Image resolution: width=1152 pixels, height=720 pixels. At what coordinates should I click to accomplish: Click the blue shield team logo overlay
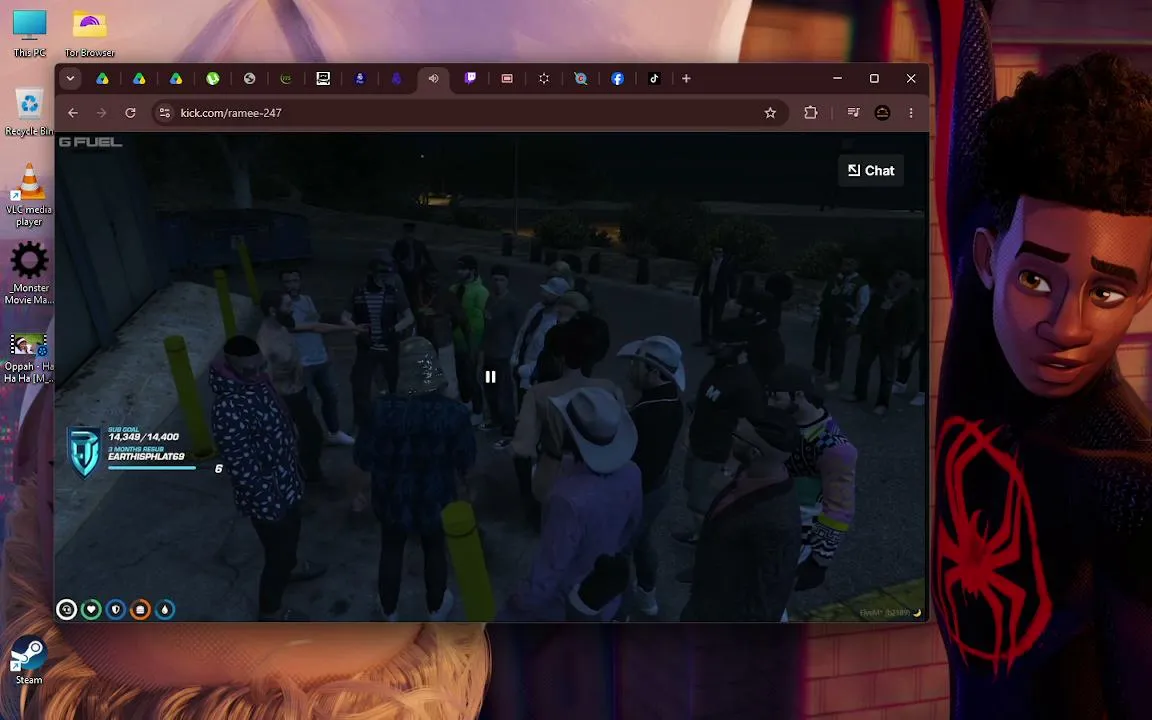coord(84,451)
